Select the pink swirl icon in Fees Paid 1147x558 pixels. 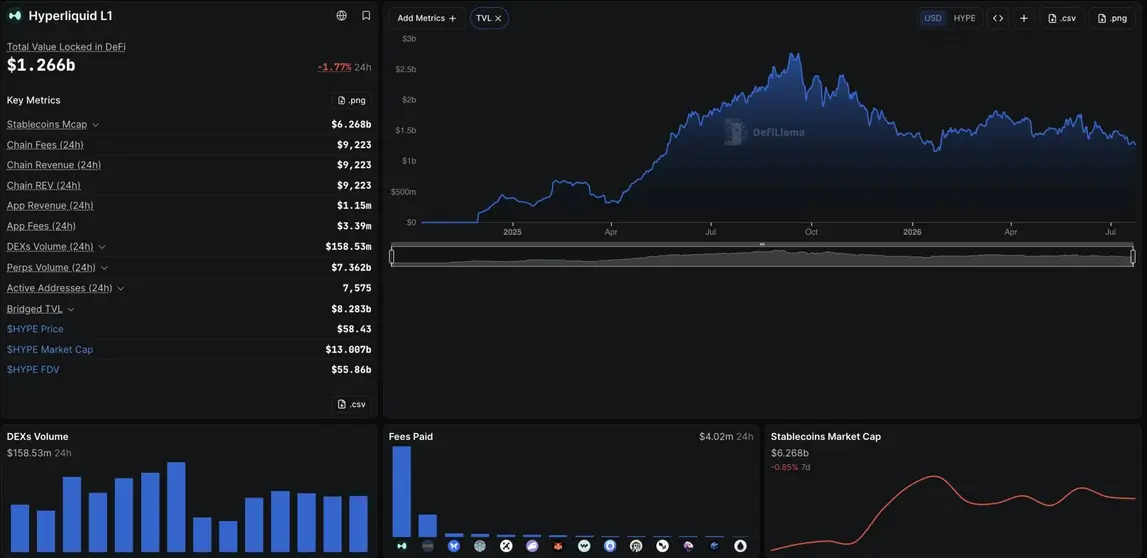click(688, 546)
